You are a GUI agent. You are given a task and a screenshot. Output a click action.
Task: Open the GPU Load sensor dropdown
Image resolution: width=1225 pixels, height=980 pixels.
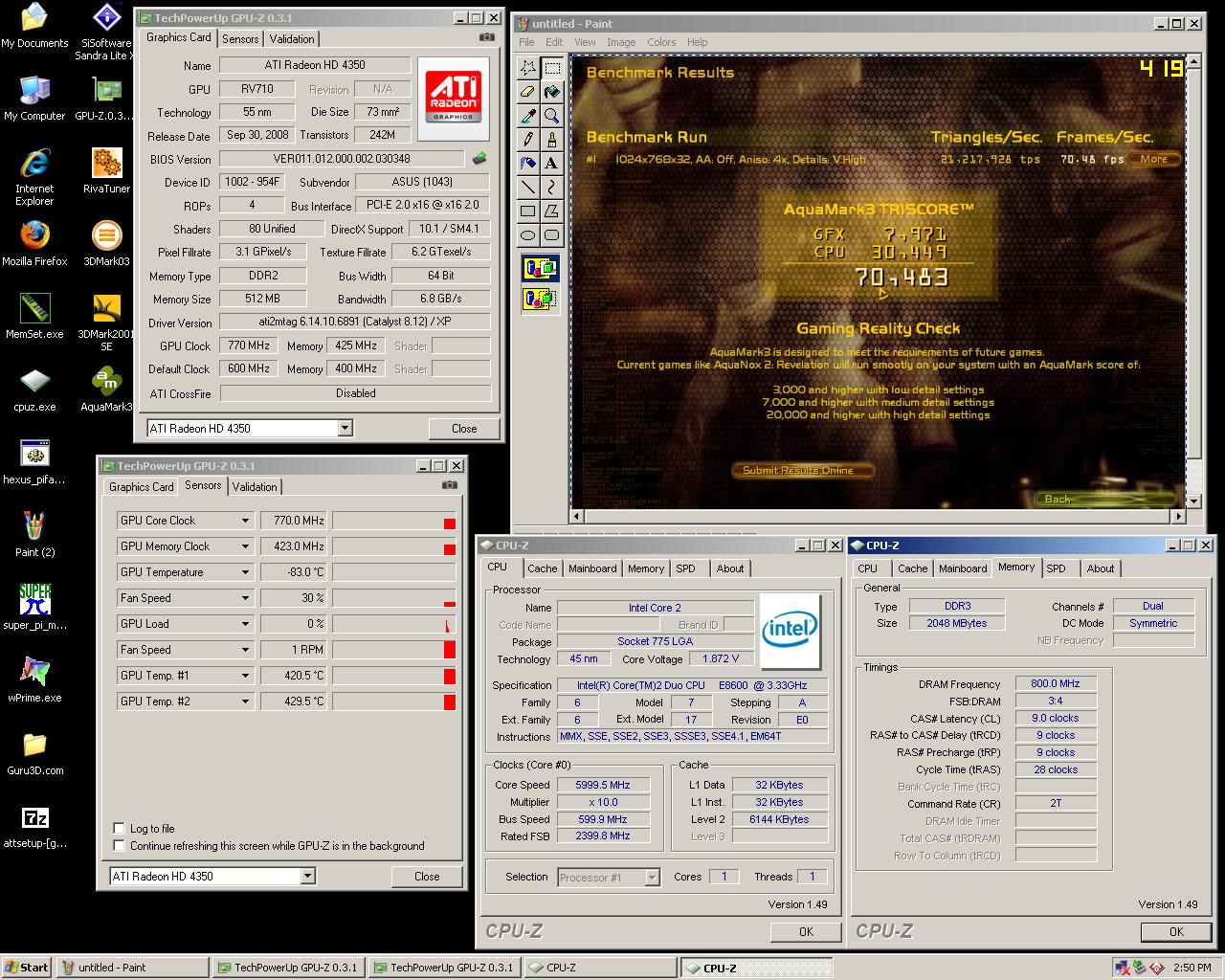pyautogui.click(x=245, y=624)
